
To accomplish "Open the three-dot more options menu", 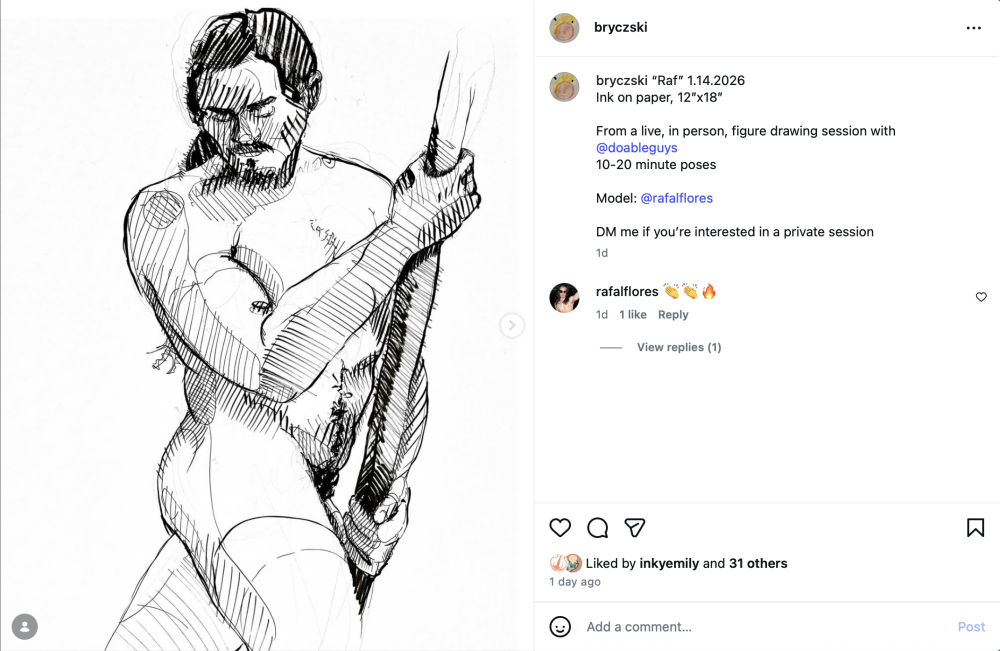I will click(x=973, y=28).
